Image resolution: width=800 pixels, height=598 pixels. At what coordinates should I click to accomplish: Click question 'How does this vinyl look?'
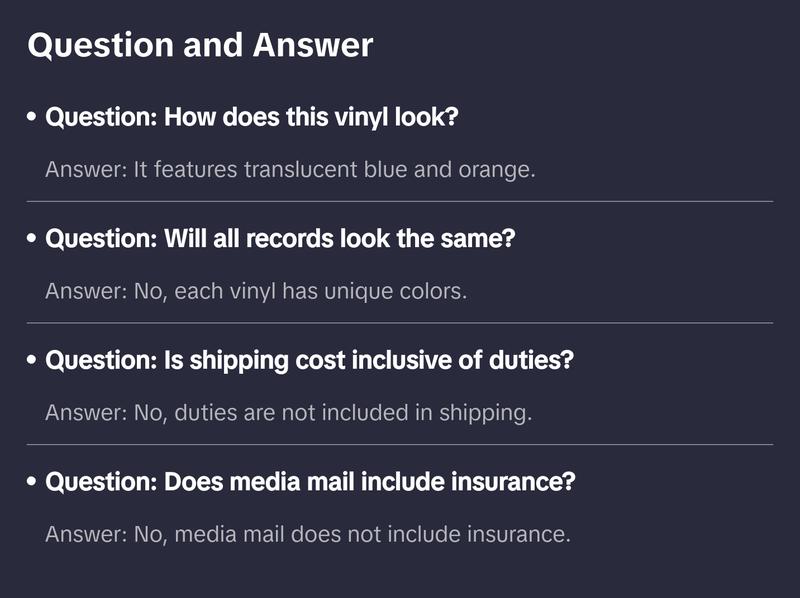(x=252, y=117)
